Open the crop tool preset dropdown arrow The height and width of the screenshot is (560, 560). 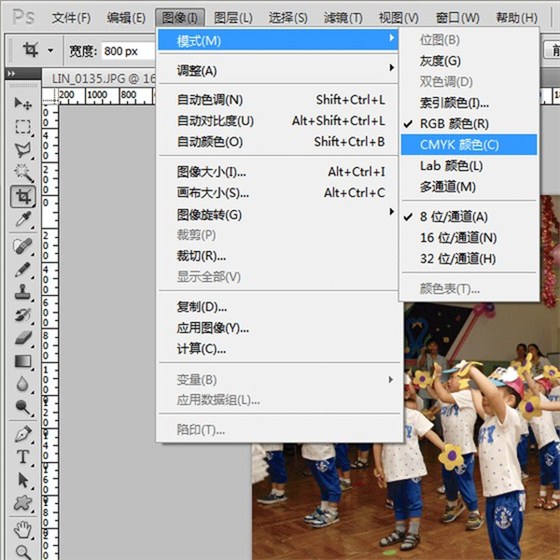pyautogui.click(x=51, y=50)
